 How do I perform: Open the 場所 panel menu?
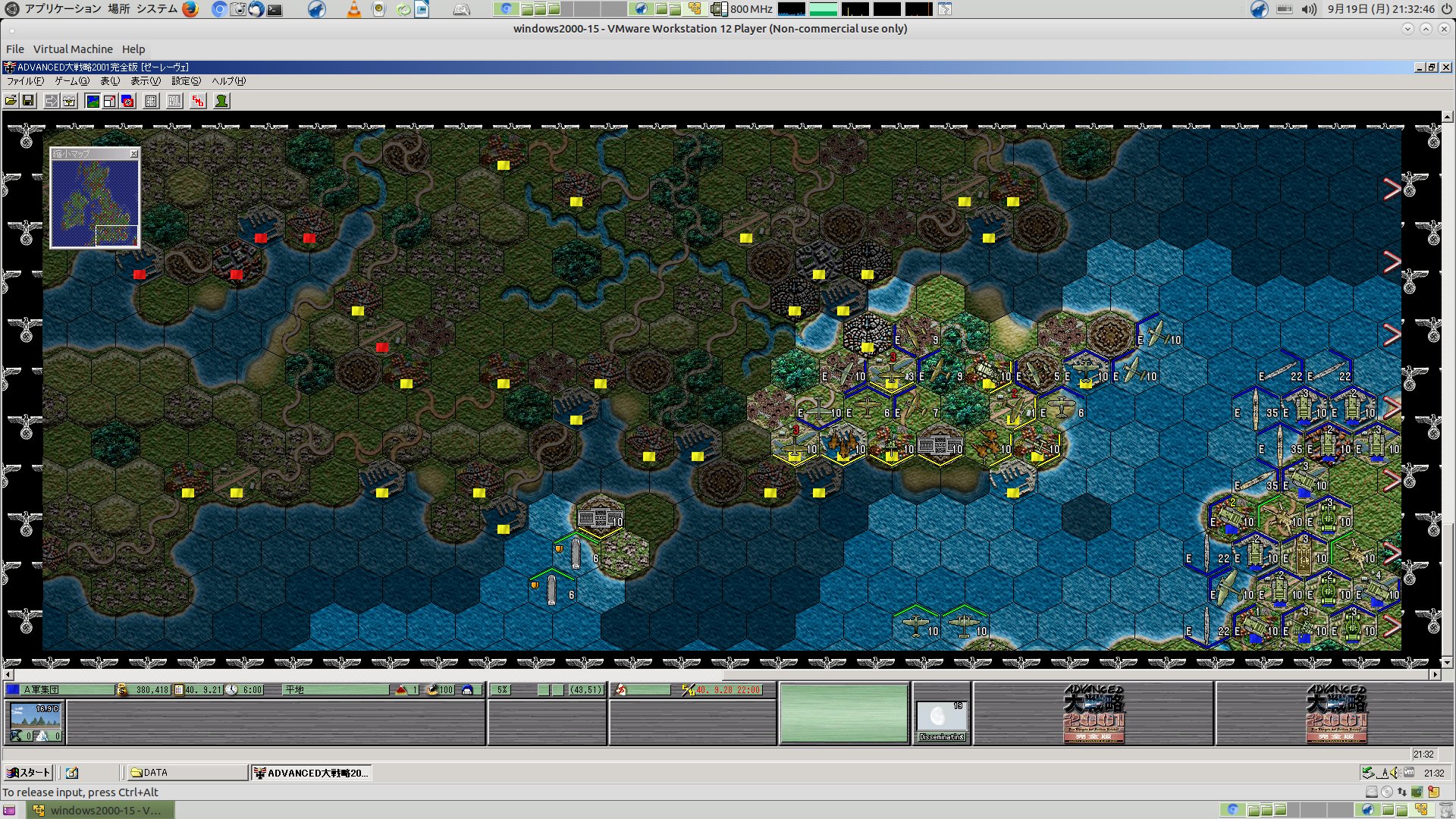pos(118,9)
